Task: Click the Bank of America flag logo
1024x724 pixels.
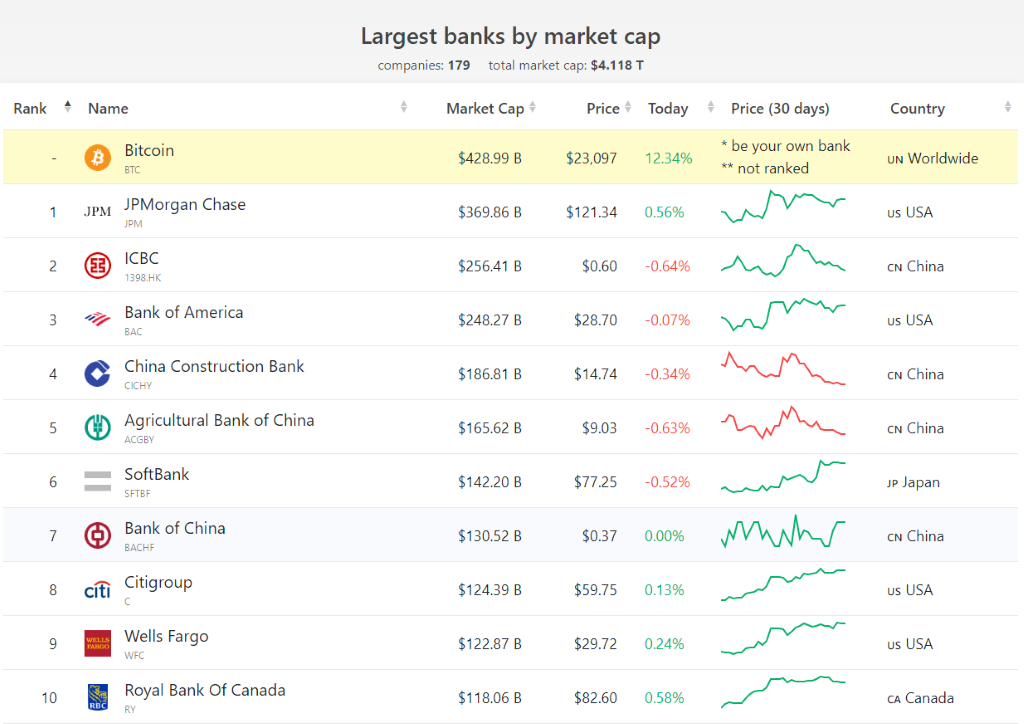Action: 98,320
